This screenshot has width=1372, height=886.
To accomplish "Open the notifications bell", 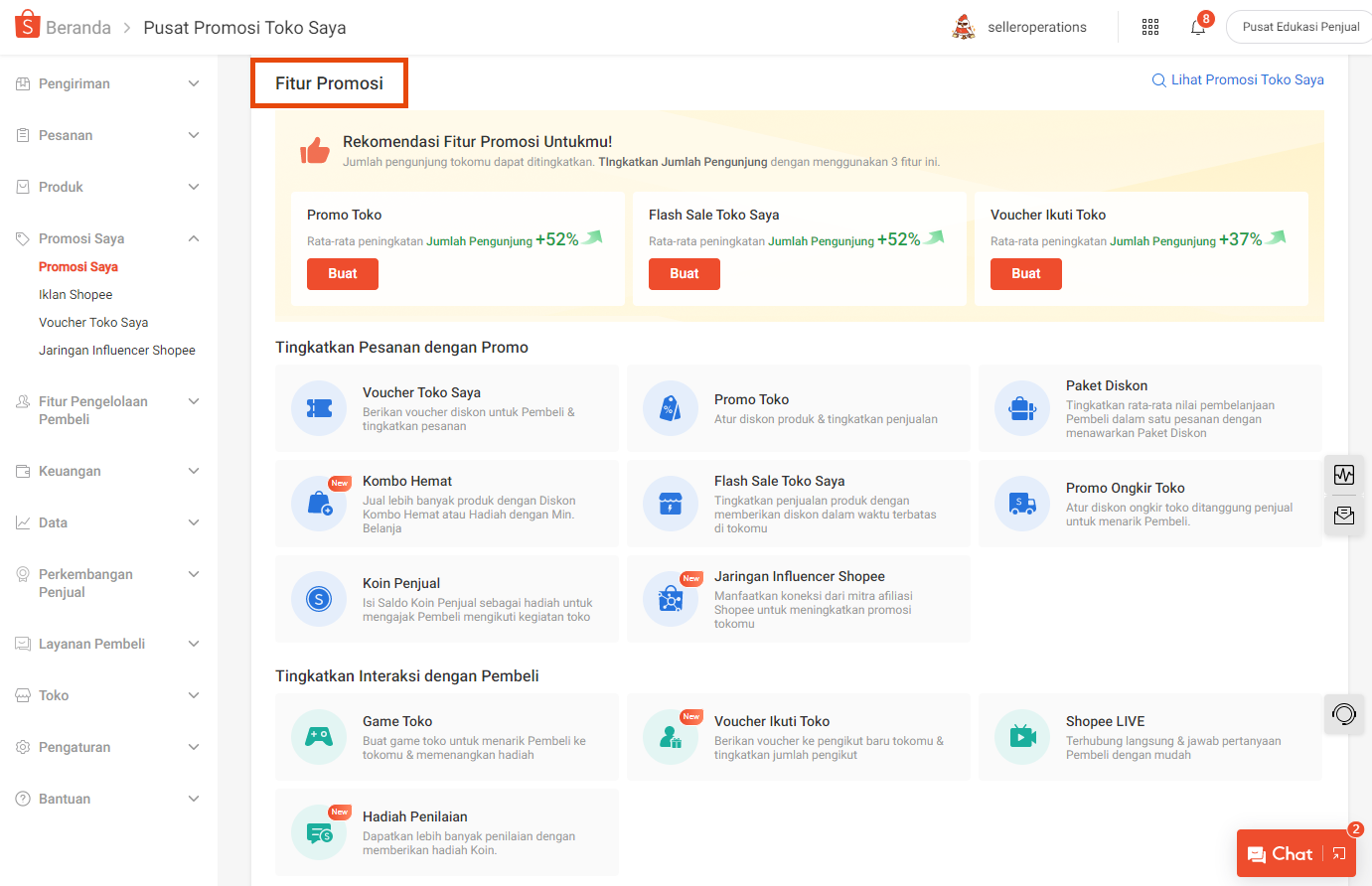I will pos(1198,27).
